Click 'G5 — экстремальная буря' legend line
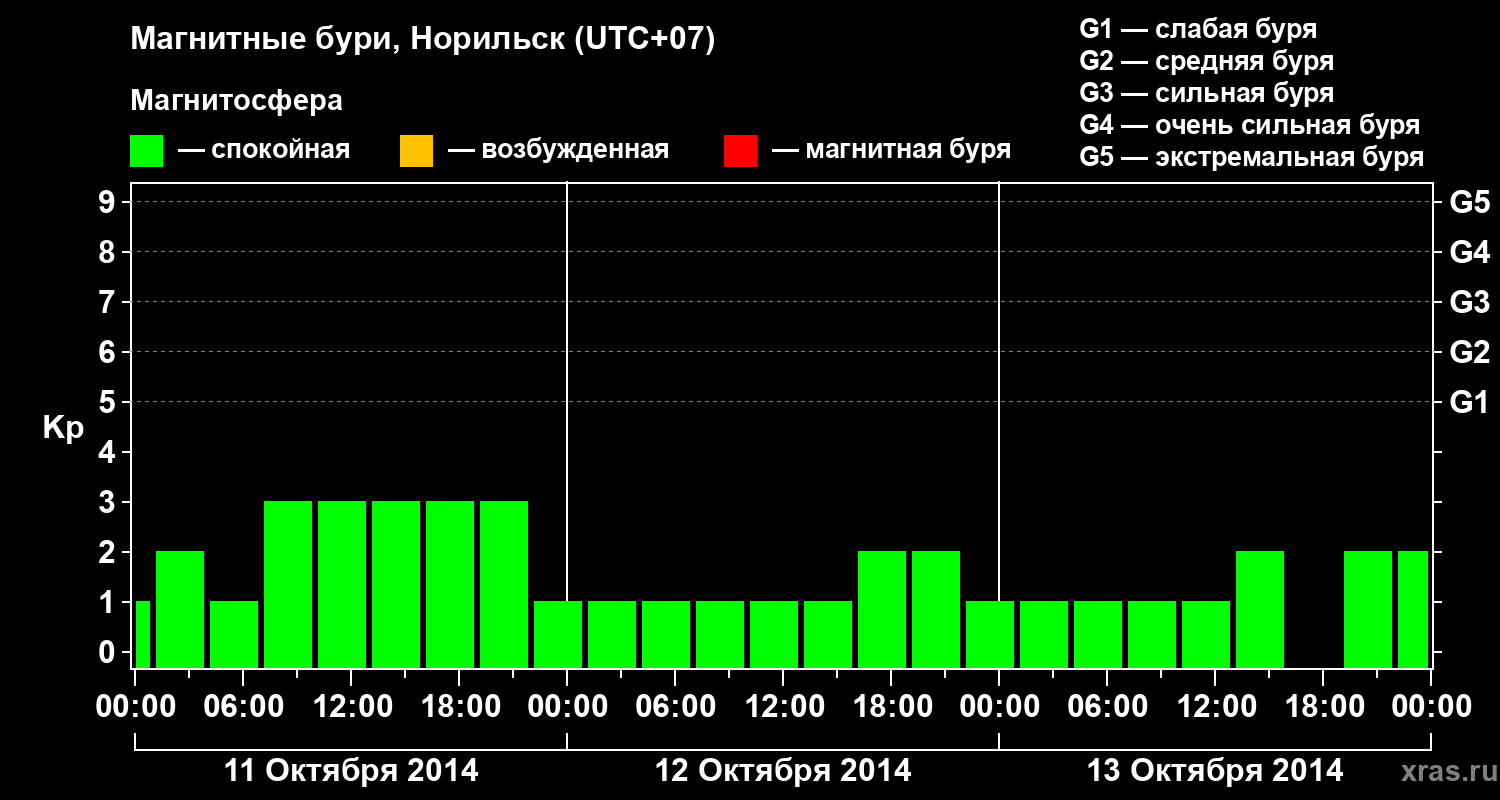Viewport: 1500px width, 800px height. coord(1252,157)
